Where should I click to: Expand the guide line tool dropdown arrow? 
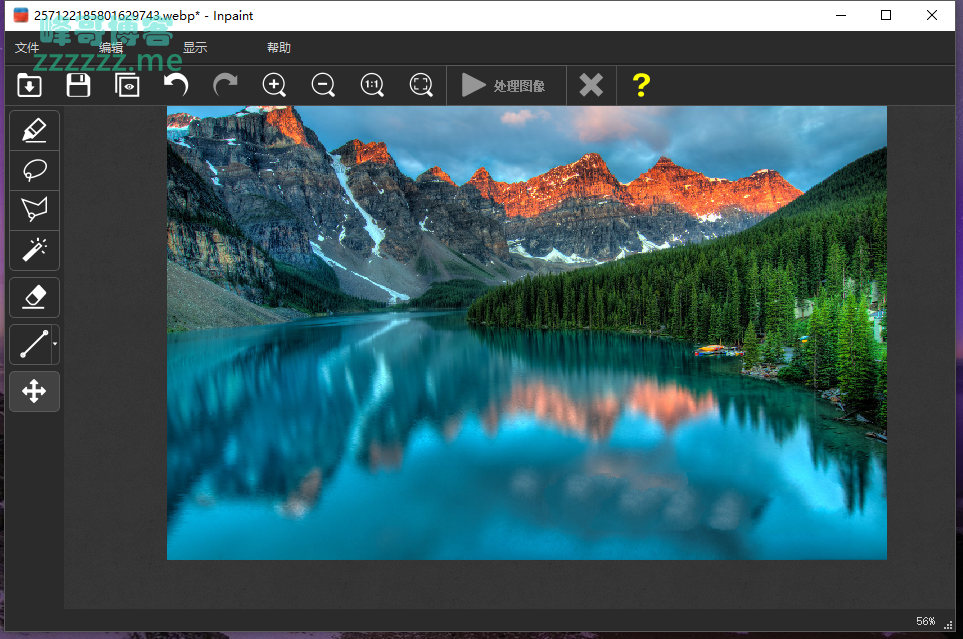pos(55,344)
